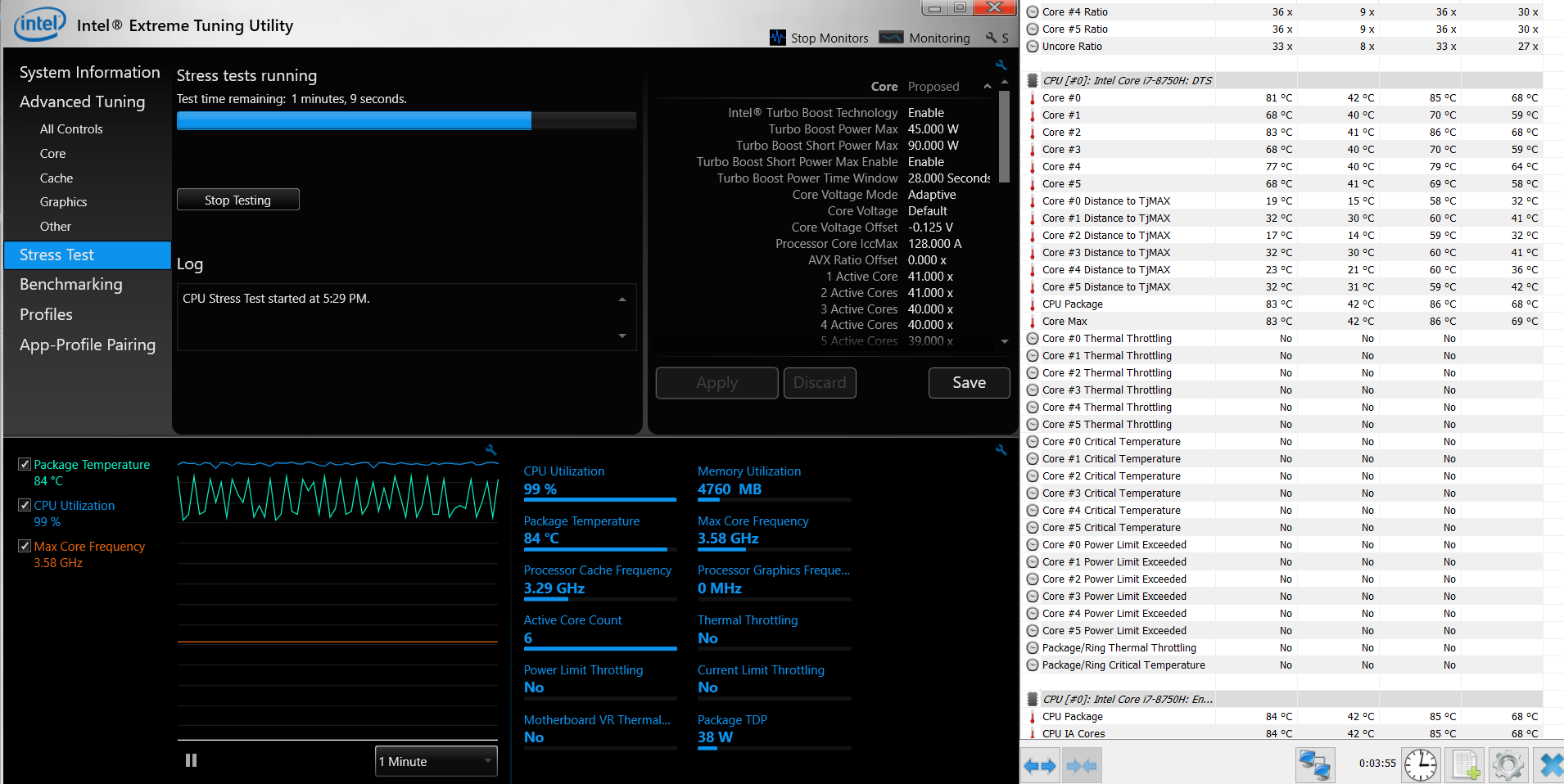Click the stress test progress bar
The width and height of the screenshot is (1564, 784).
pyautogui.click(x=407, y=120)
